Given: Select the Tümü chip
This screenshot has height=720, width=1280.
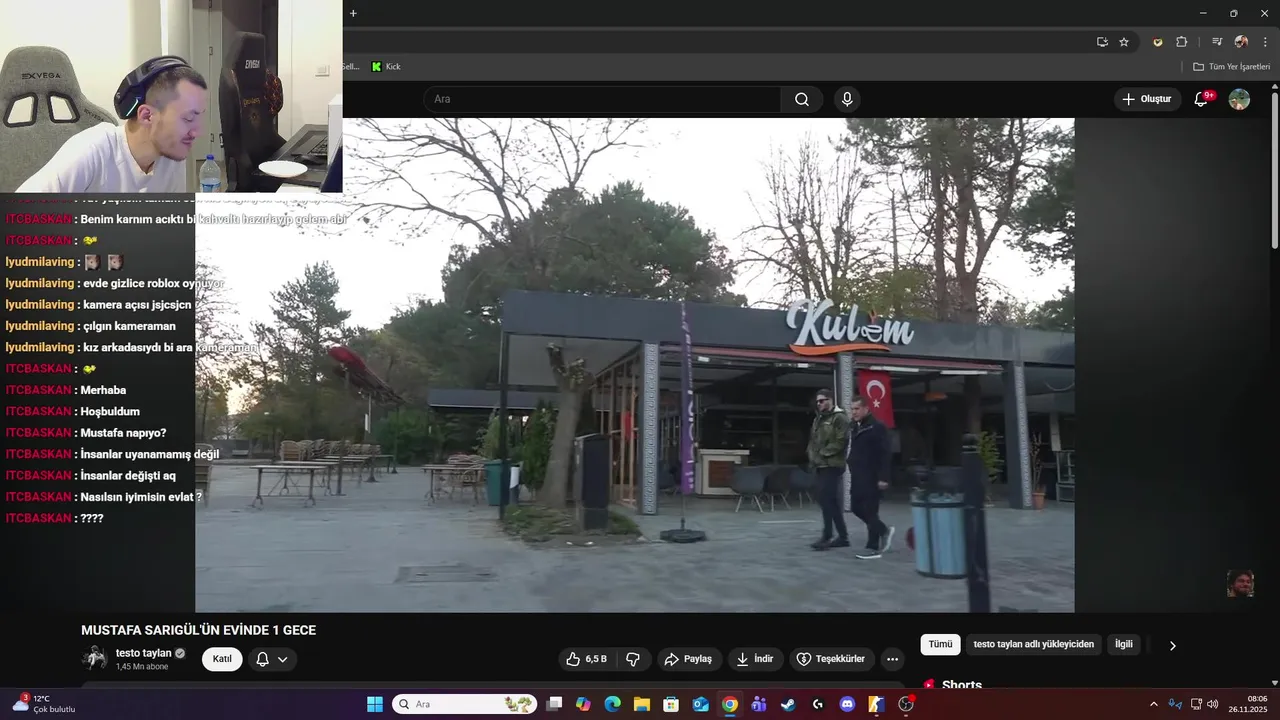Looking at the screenshot, I should pos(940,645).
